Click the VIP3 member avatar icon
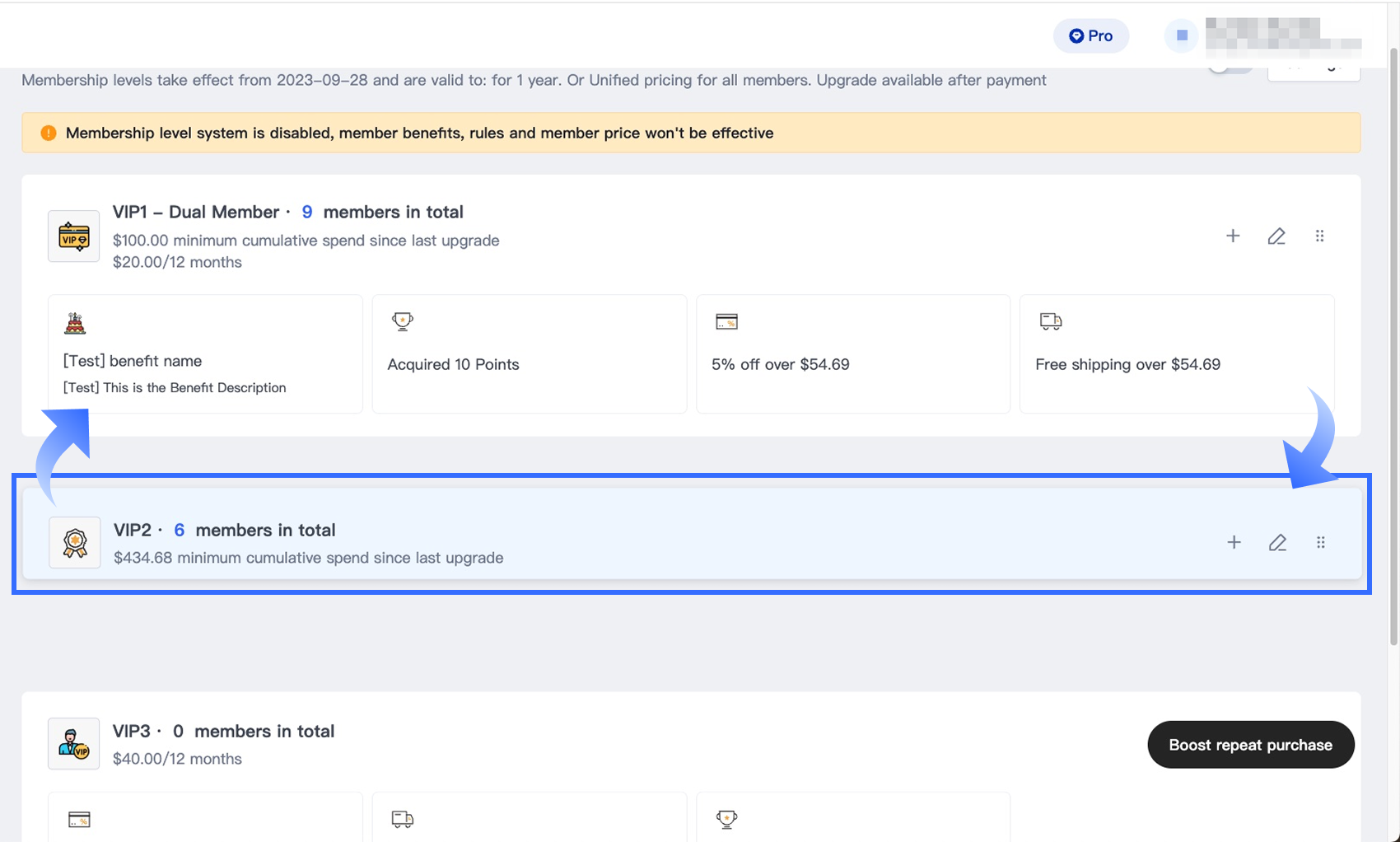The width and height of the screenshot is (1400, 842). pos(74,743)
